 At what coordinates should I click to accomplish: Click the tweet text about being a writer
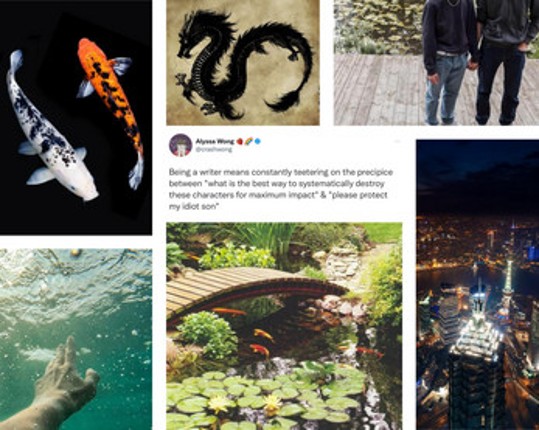coord(281,189)
